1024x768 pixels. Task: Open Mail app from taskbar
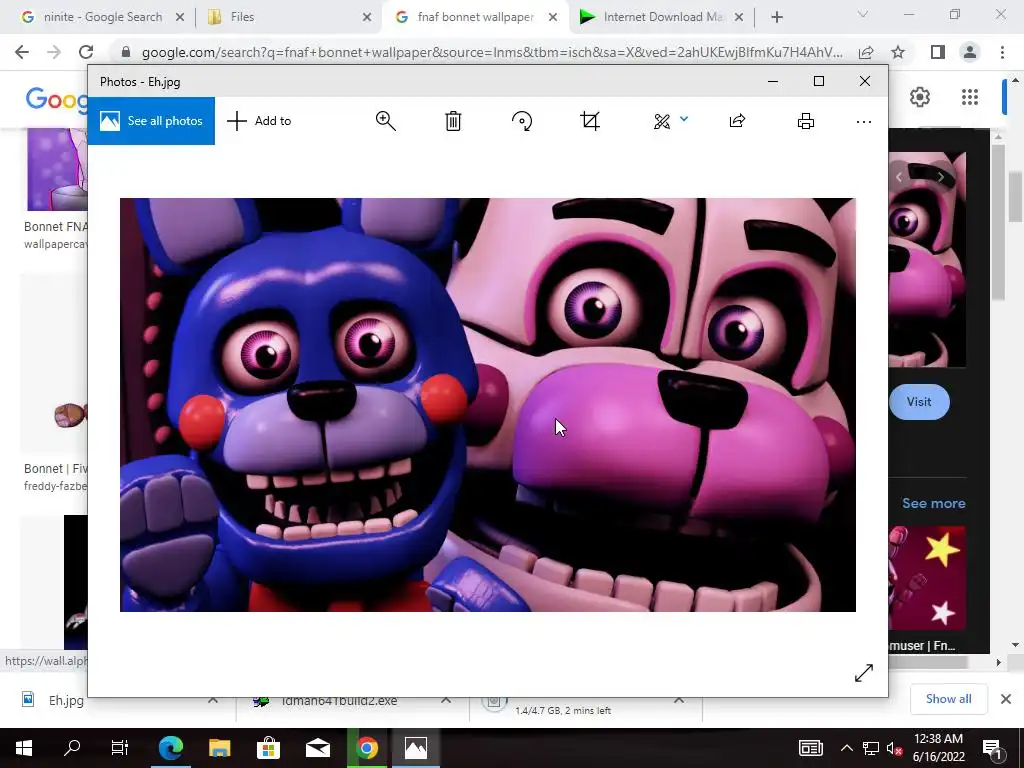[317, 748]
